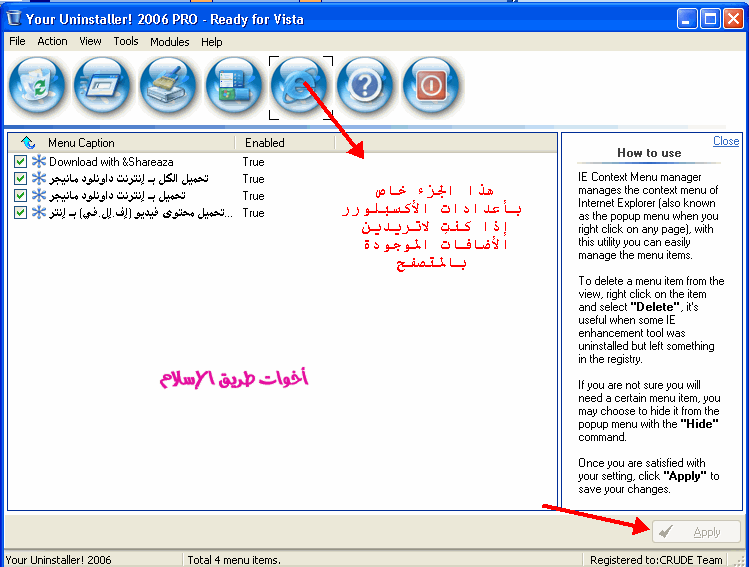Open the Help menu

tap(212, 42)
